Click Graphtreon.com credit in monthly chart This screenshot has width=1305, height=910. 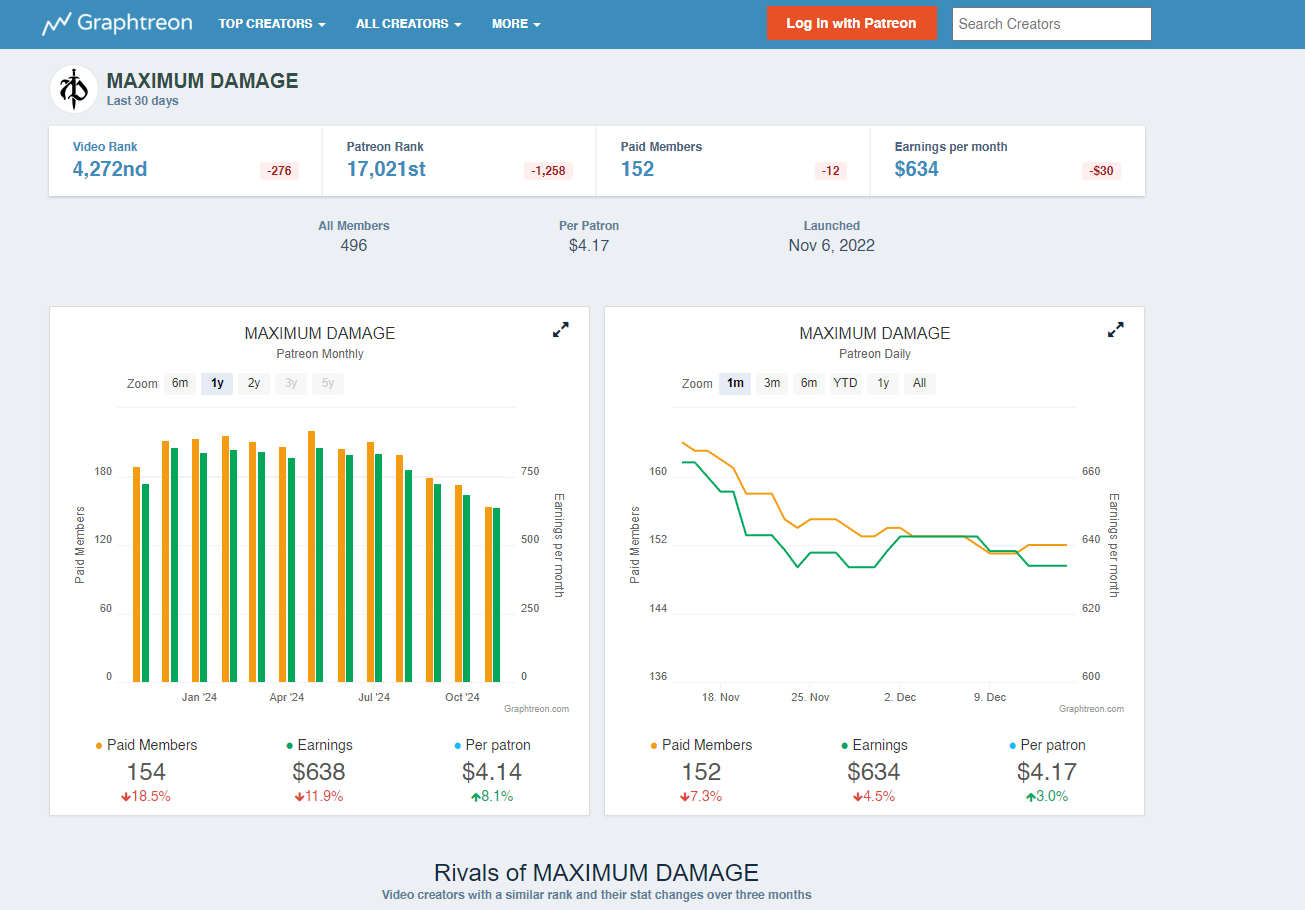(x=536, y=709)
